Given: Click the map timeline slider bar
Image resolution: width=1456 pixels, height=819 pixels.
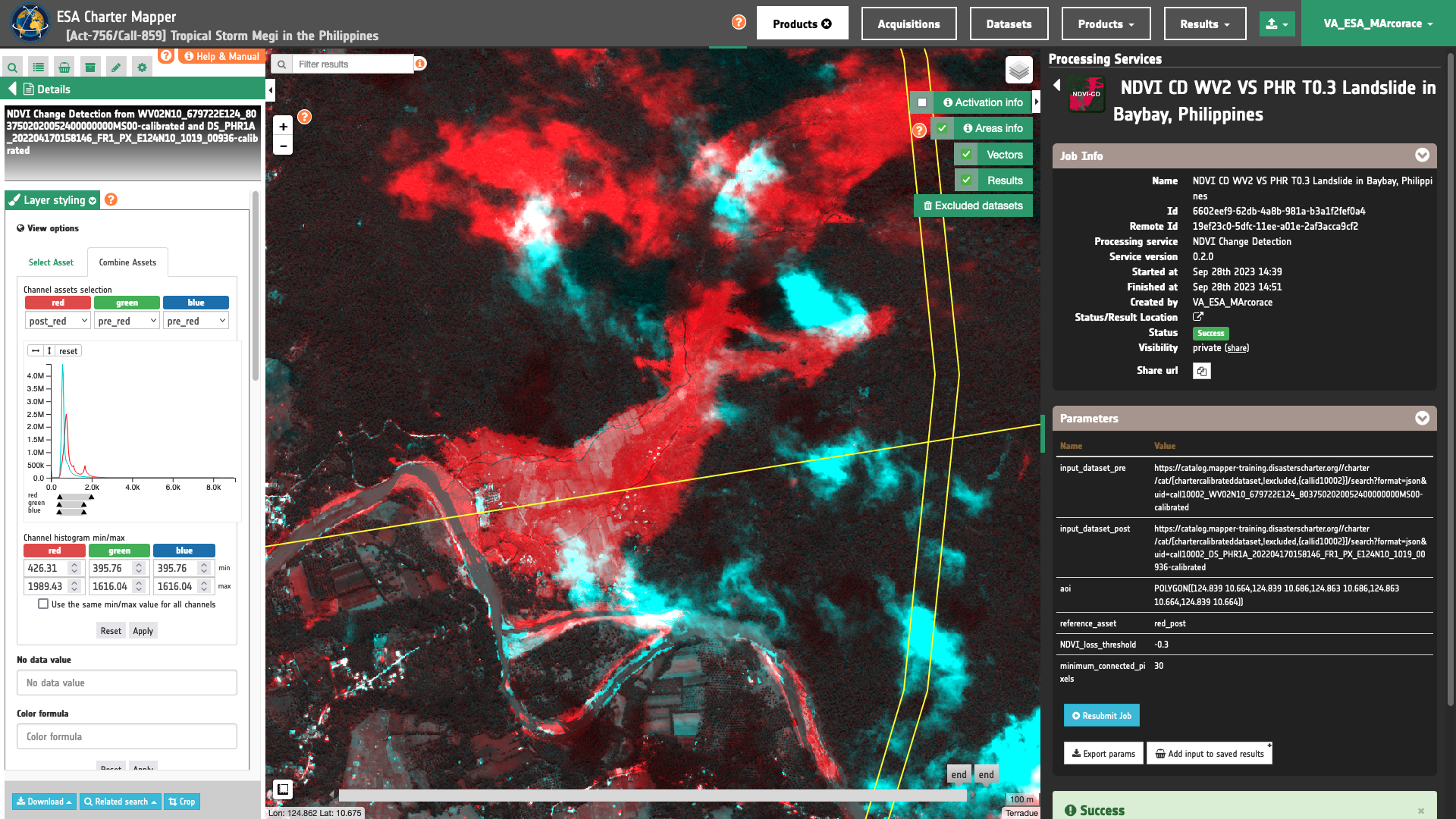Looking at the screenshot, I should (653, 795).
